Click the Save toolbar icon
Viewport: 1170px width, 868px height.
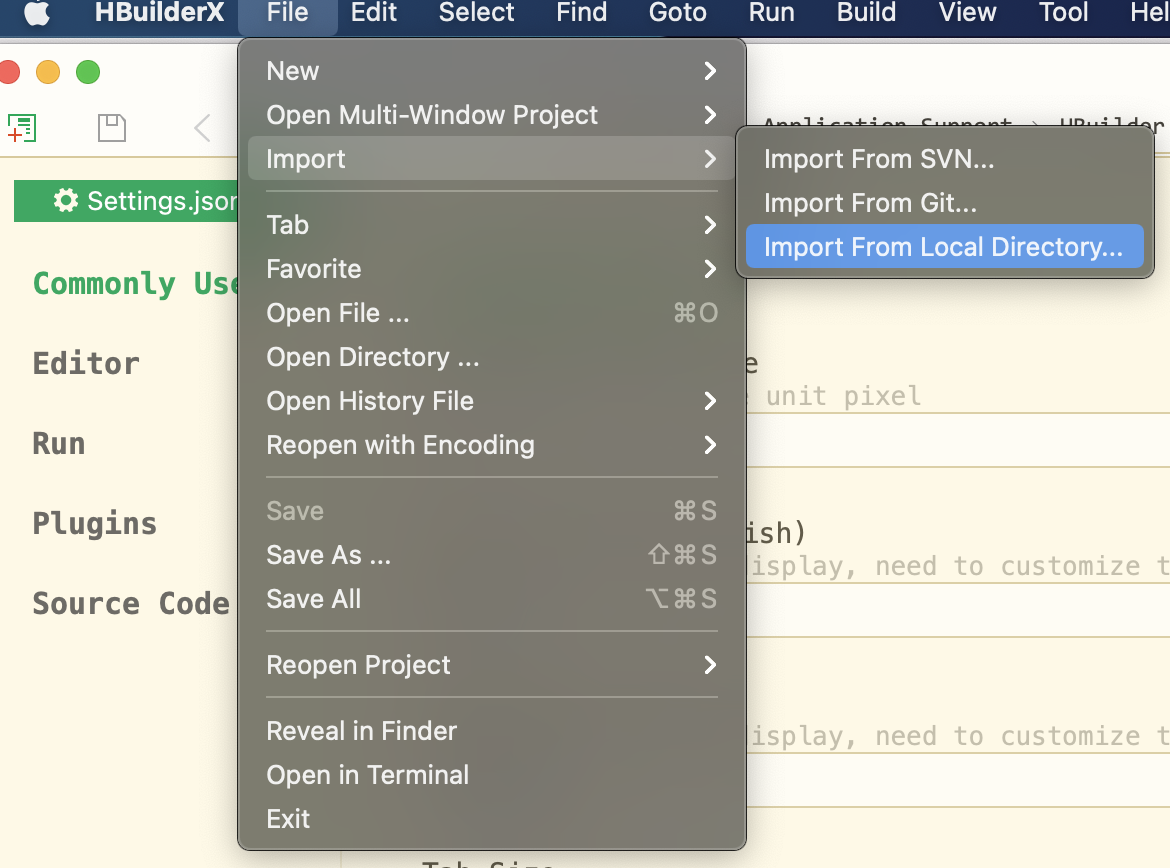coord(111,127)
